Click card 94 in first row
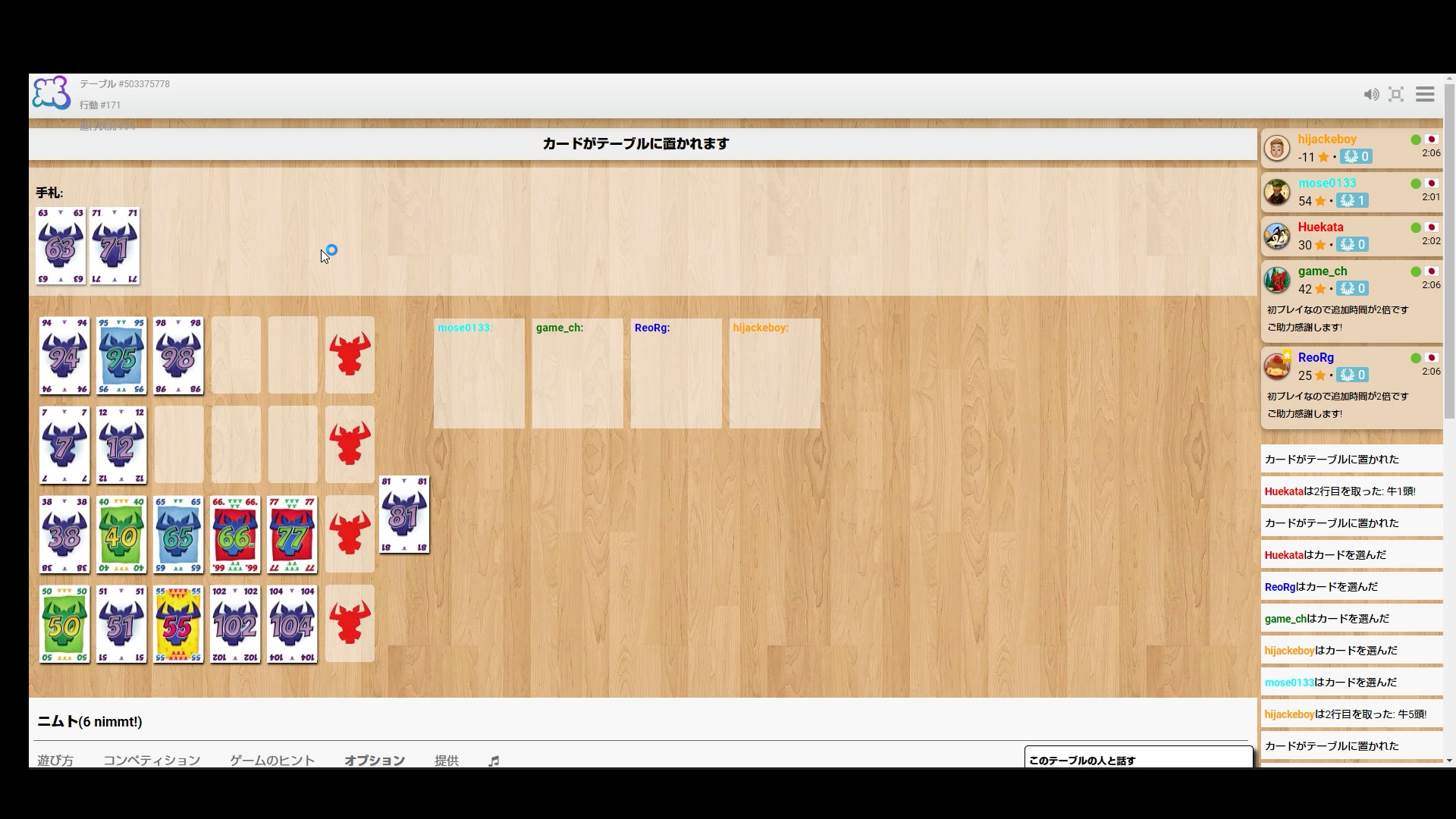Screen dimensions: 1456x819 64,356
